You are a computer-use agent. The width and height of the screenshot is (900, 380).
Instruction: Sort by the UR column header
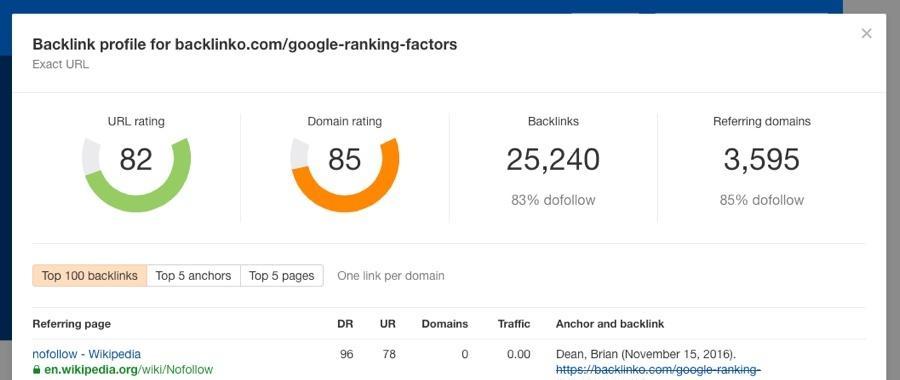pos(387,324)
